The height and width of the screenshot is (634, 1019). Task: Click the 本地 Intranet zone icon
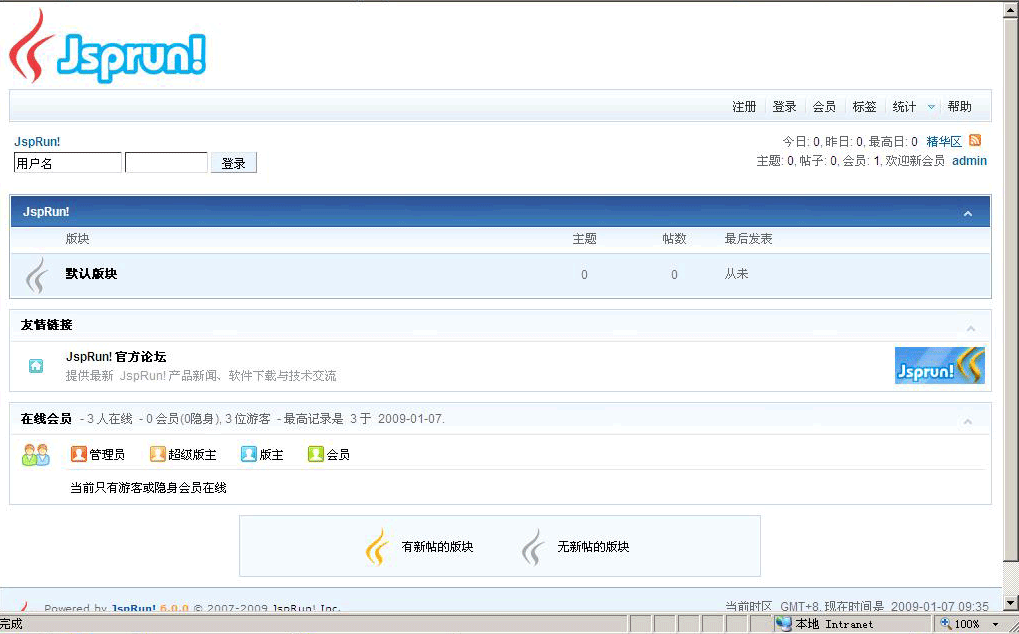click(x=784, y=624)
